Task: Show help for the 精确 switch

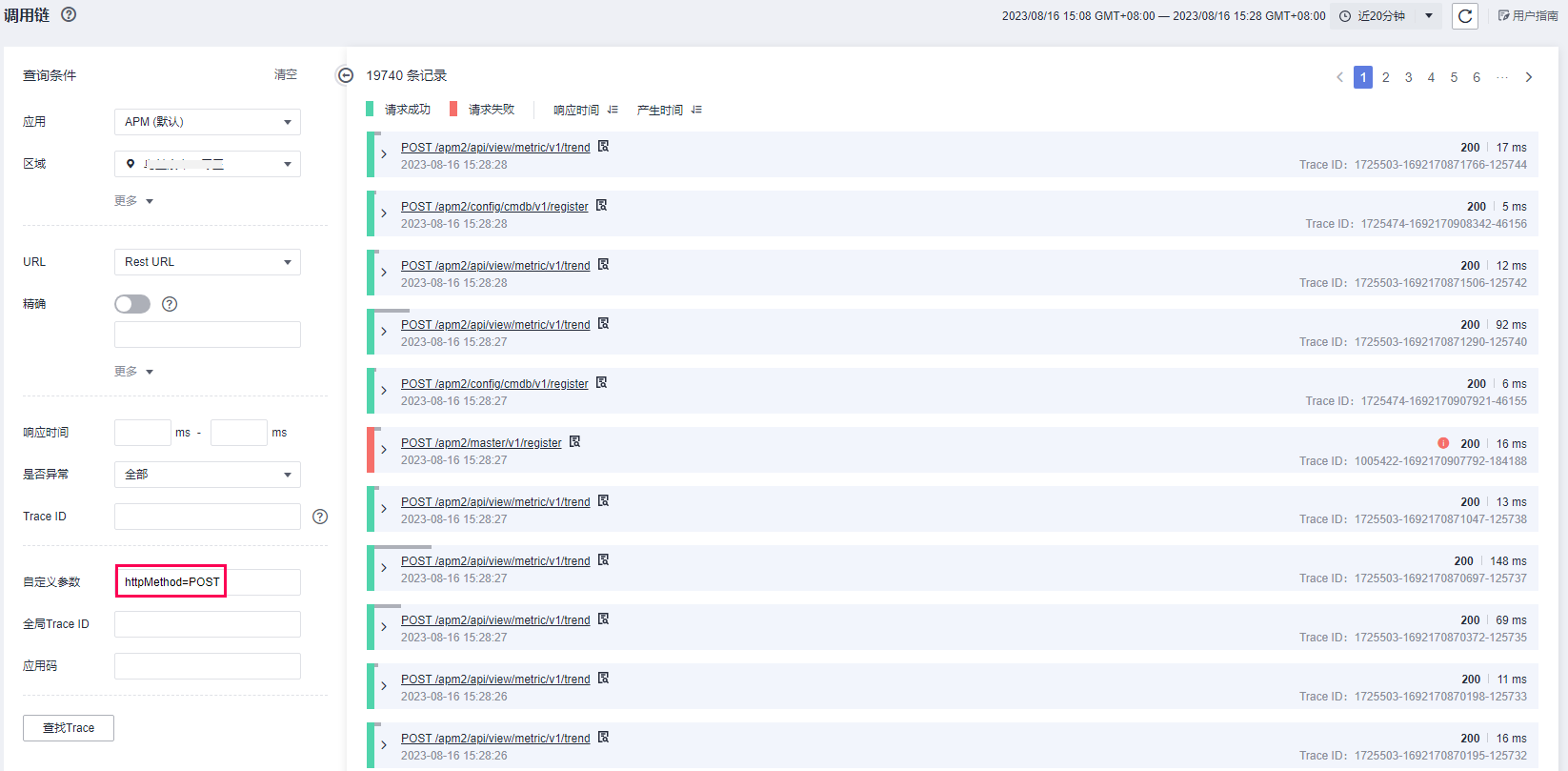Action: [170, 304]
